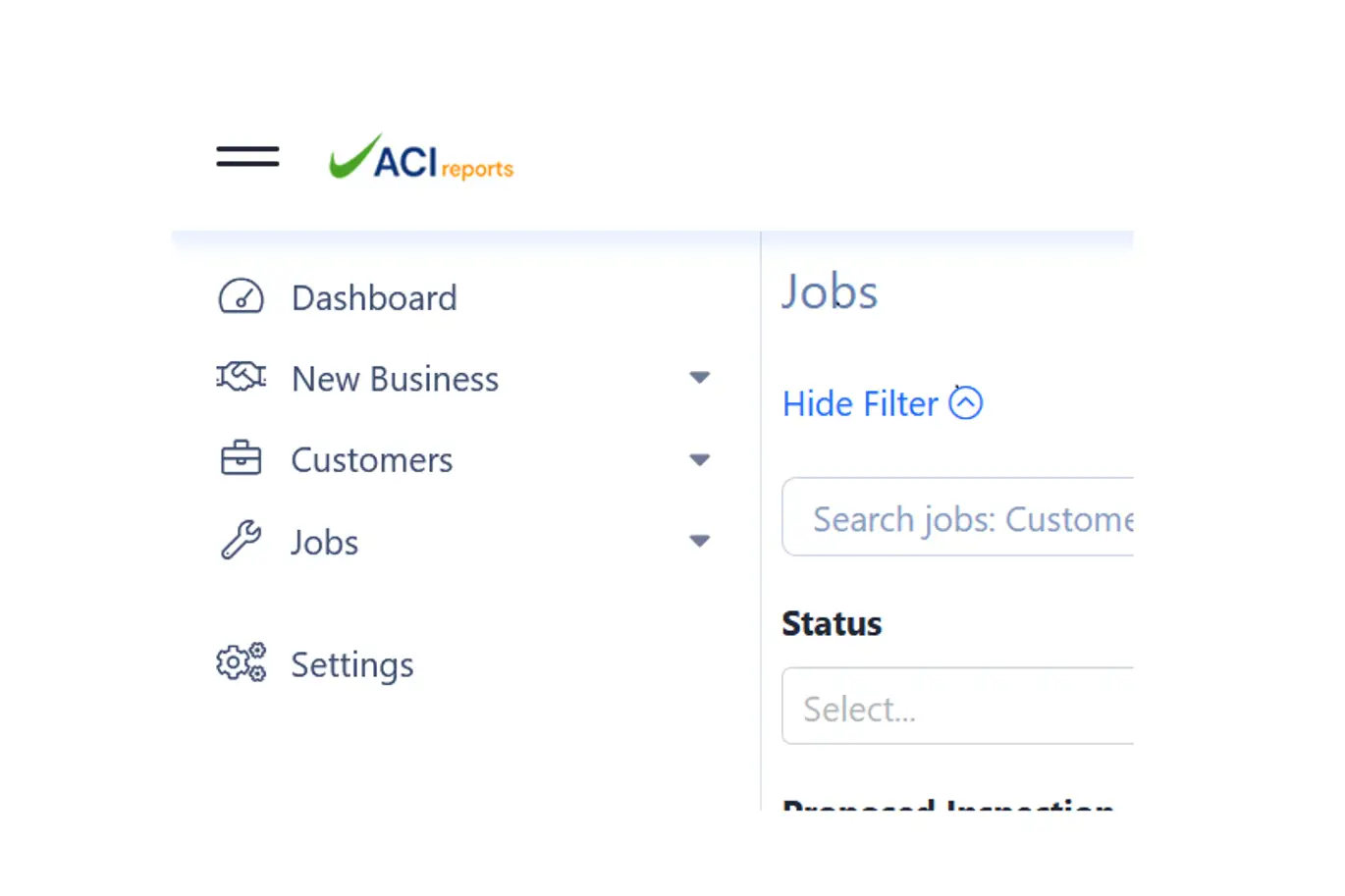Viewport: 1345px width, 896px height.
Task: Click the Hide Filter link
Action: click(860, 404)
